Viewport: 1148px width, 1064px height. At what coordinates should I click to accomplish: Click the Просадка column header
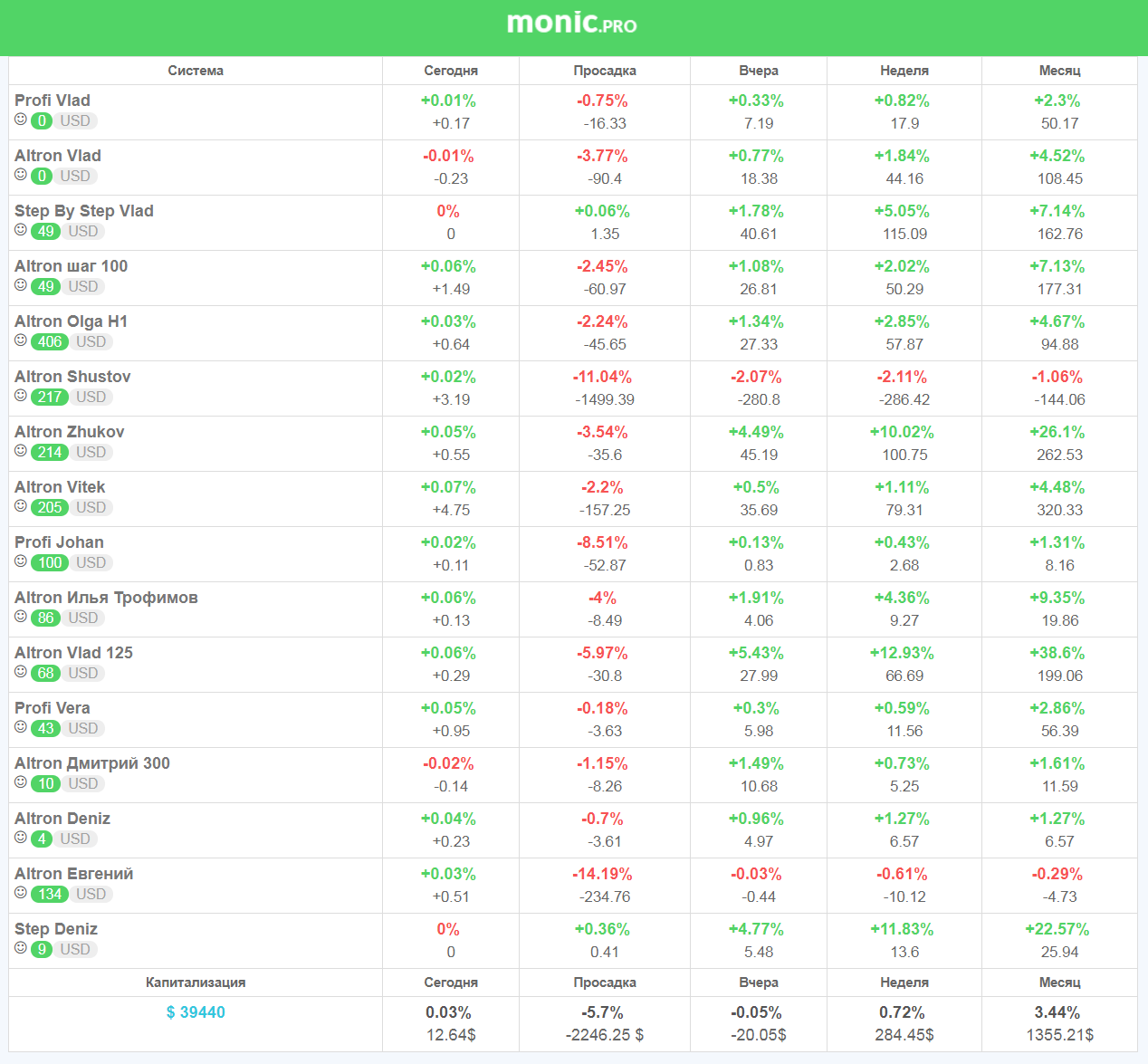[605, 71]
